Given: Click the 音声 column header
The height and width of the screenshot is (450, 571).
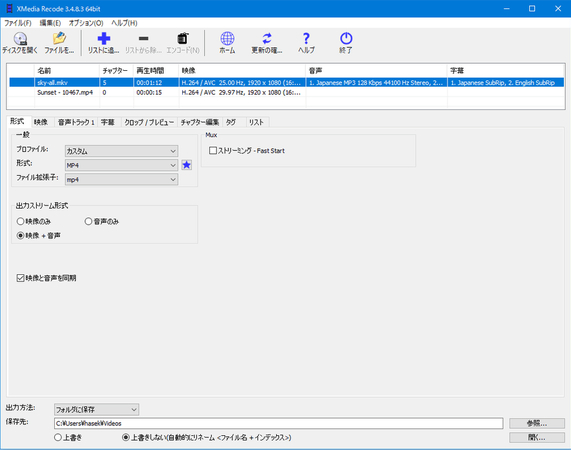Looking at the screenshot, I should [376, 71].
